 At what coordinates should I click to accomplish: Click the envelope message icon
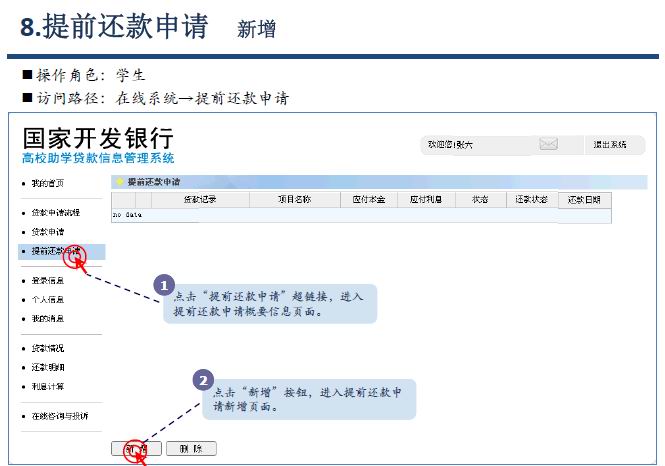pyautogui.click(x=548, y=145)
